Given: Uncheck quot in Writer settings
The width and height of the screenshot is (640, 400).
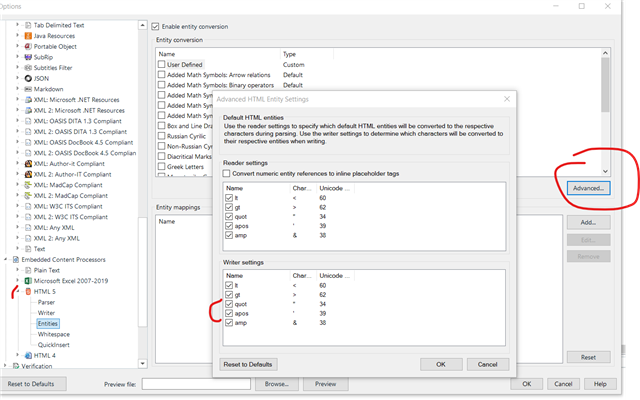Looking at the screenshot, I should click(x=229, y=304).
